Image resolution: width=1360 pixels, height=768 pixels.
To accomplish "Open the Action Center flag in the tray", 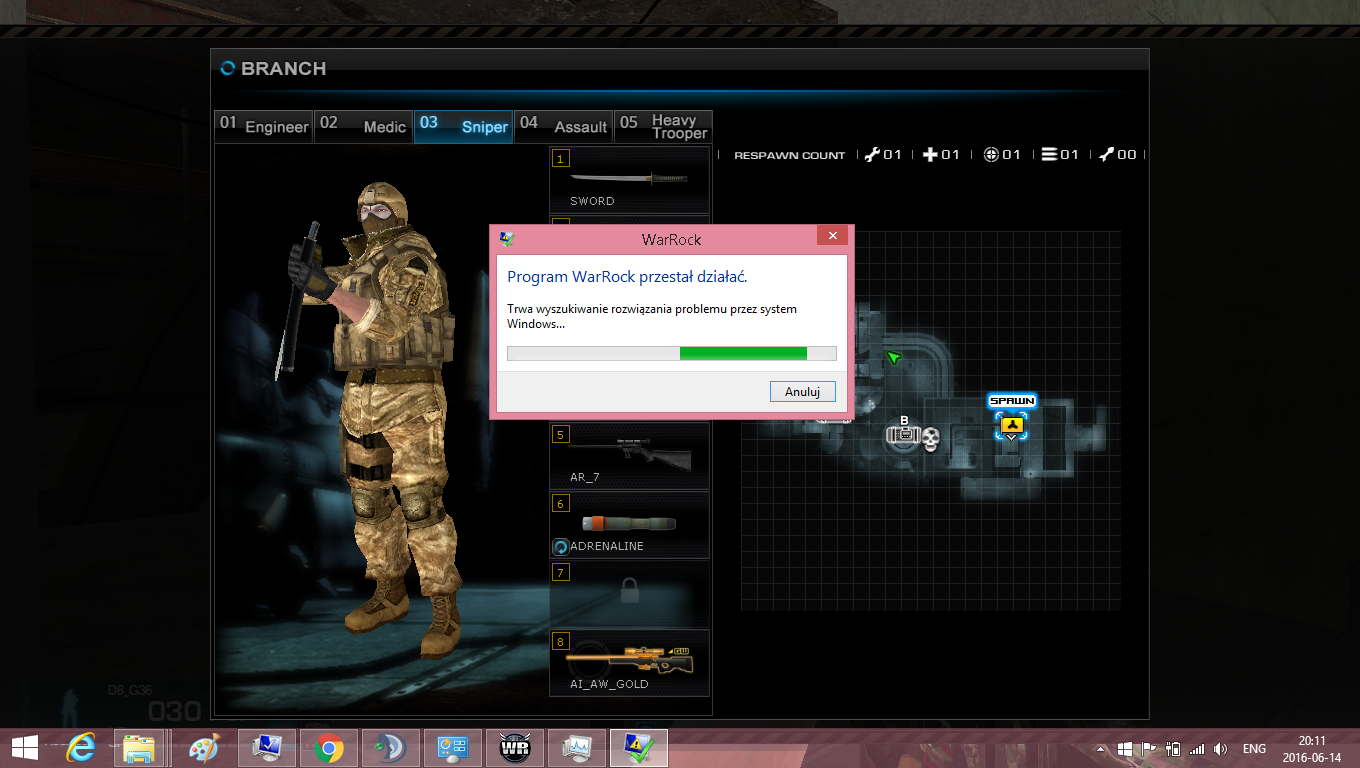I will point(1150,748).
